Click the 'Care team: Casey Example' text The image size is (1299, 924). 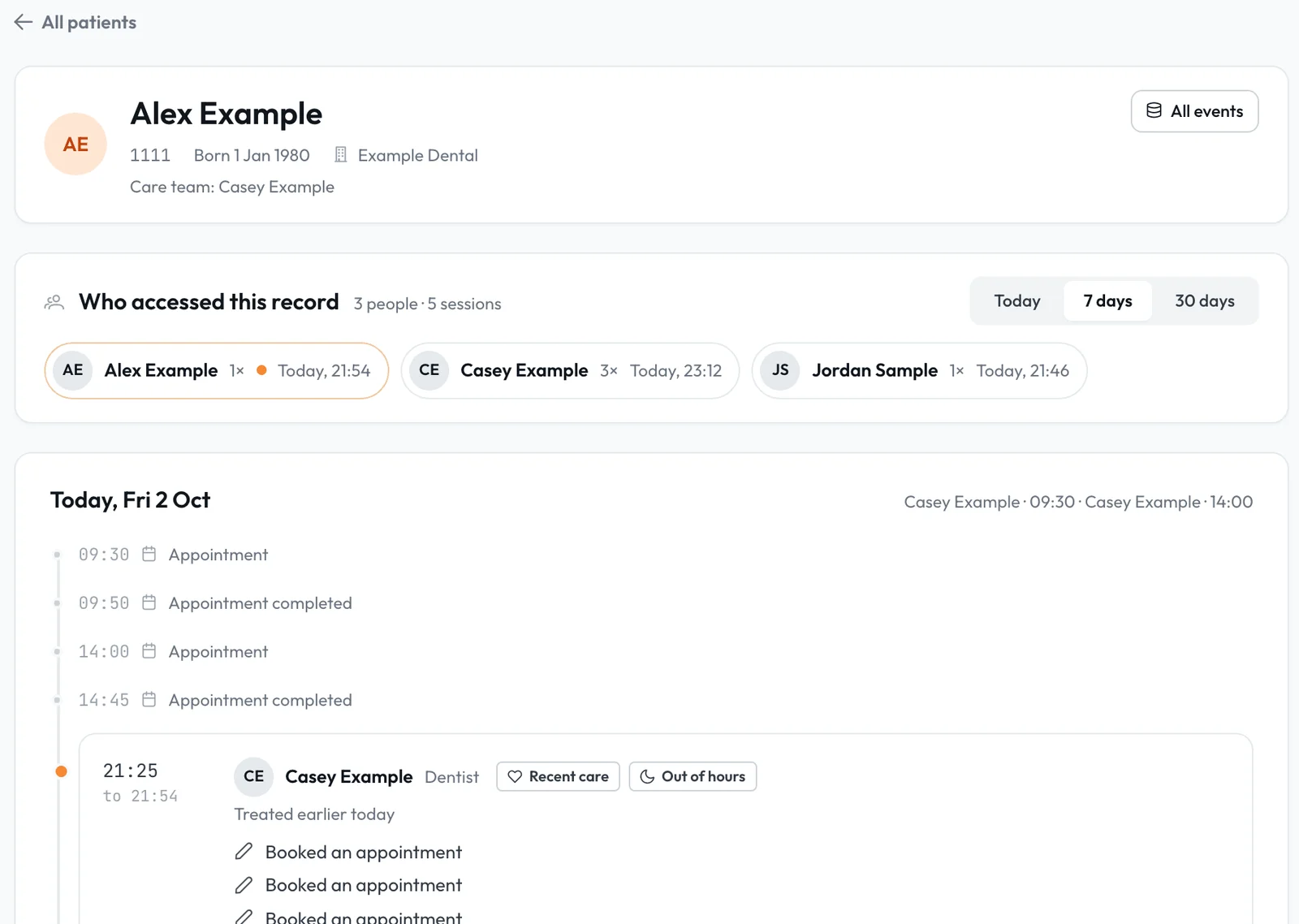[x=232, y=187]
